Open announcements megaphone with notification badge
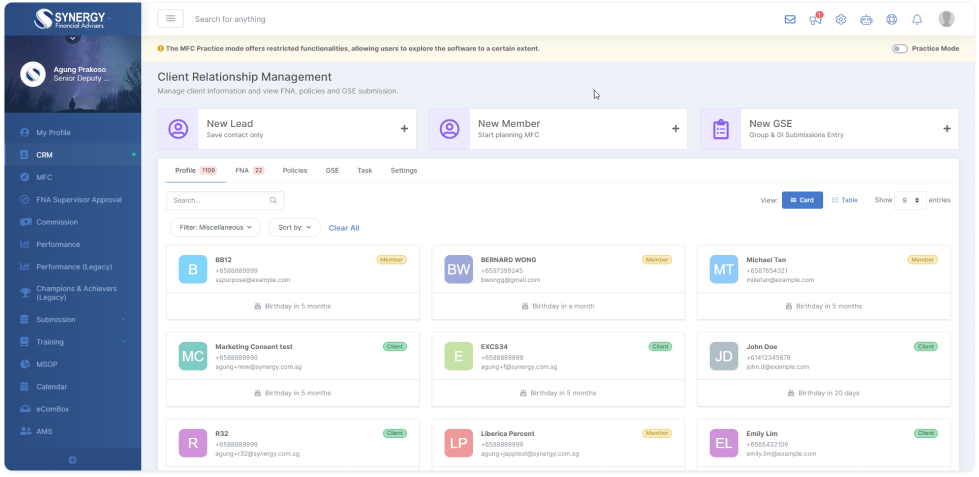 click(815, 19)
